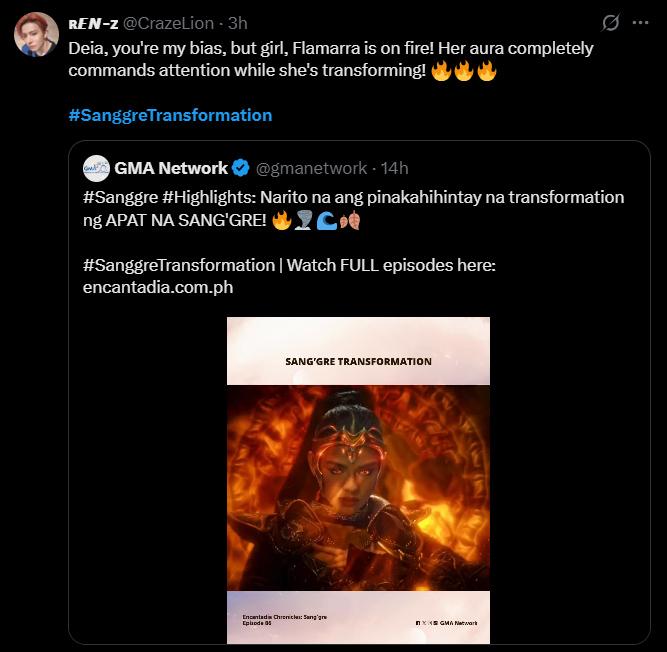Click the 14h quoted post timestamp
Viewport: 667px width, 652px height.
click(394, 168)
